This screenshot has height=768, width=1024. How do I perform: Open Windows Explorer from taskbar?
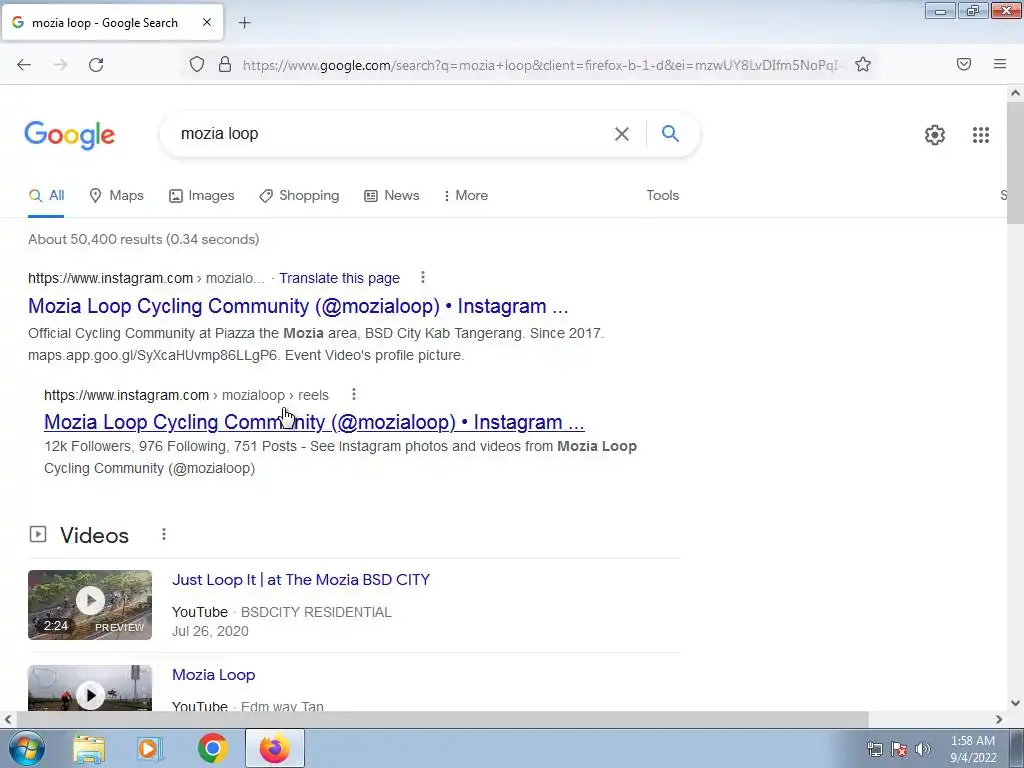coord(89,748)
